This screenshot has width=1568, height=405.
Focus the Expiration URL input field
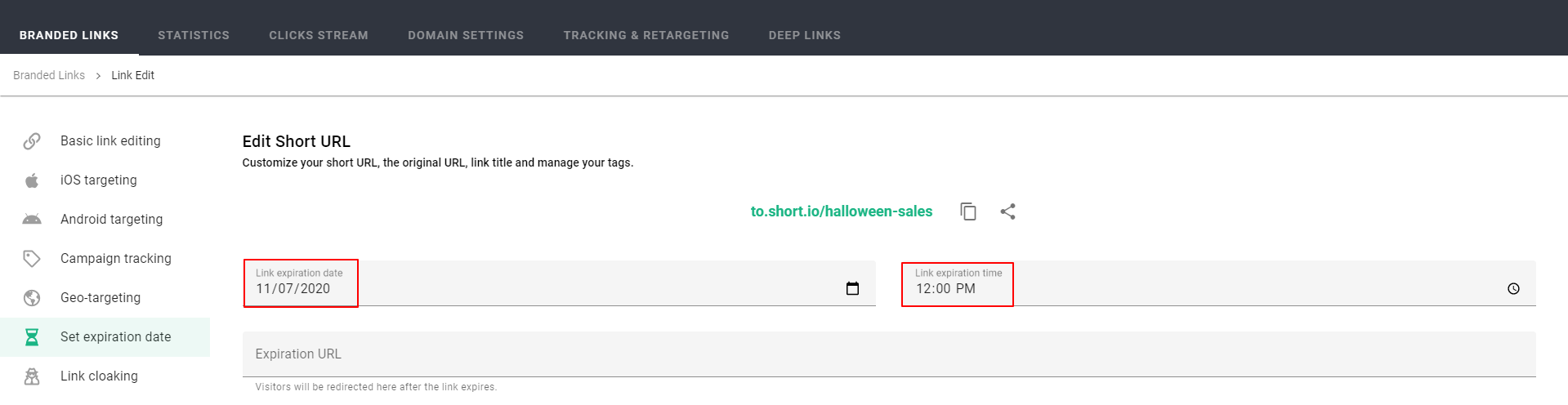889,354
